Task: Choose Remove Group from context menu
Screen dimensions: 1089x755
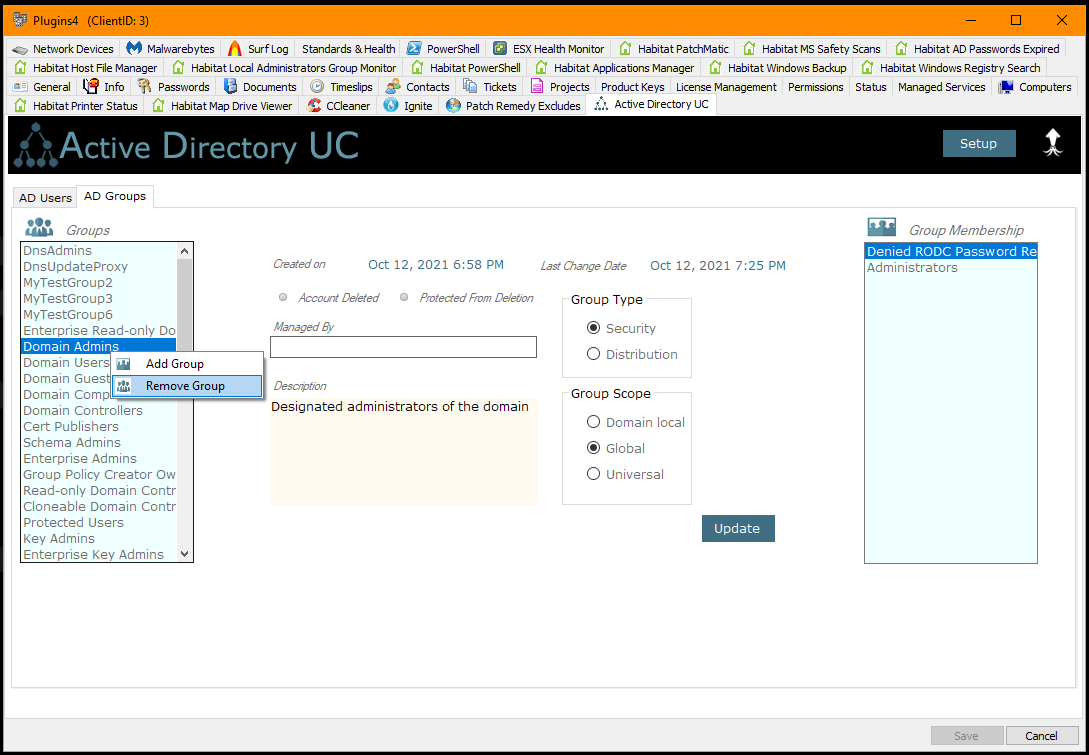Action: coord(185,386)
